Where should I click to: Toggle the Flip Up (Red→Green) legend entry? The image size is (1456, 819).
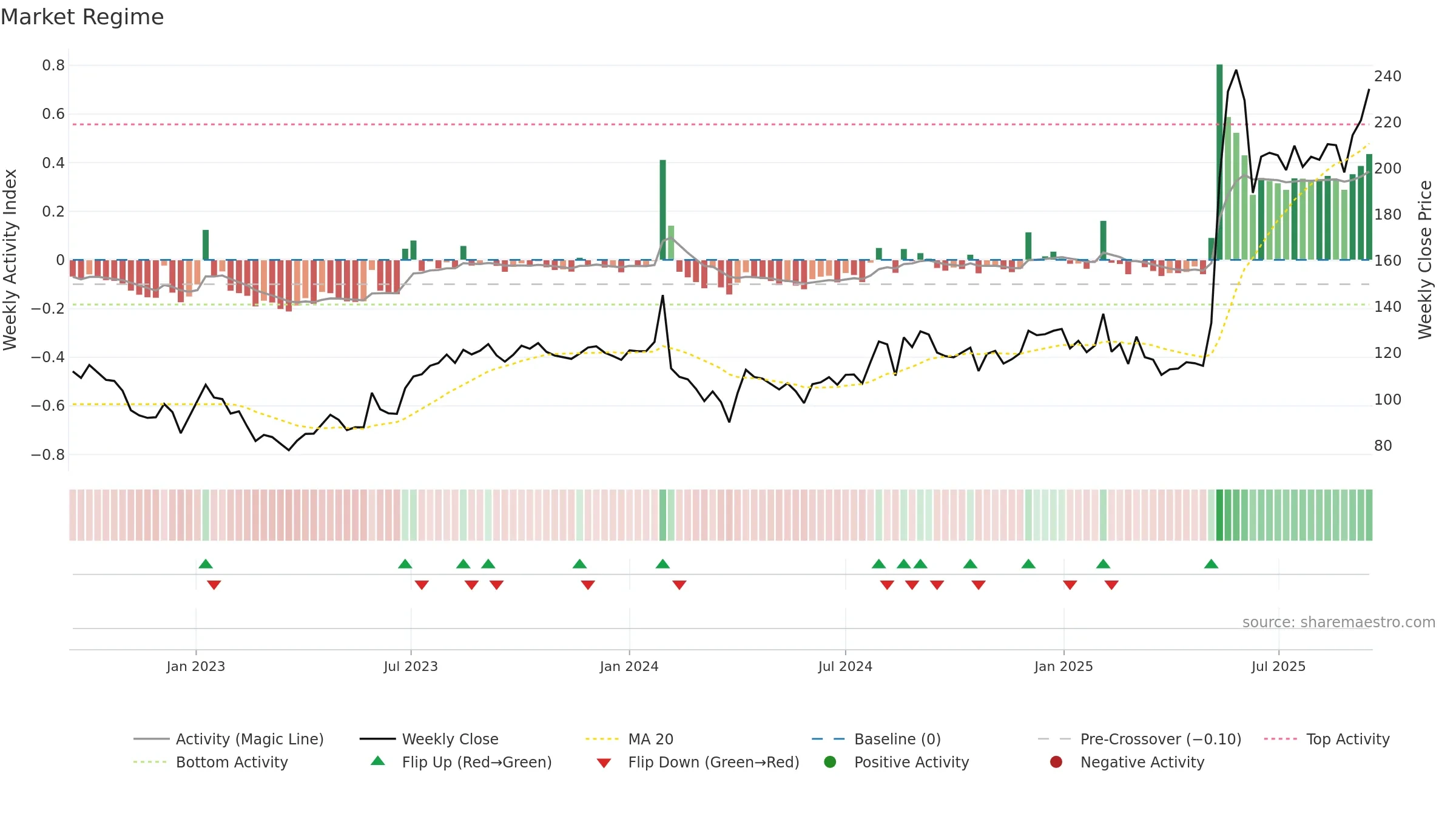pyautogui.click(x=461, y=762)
